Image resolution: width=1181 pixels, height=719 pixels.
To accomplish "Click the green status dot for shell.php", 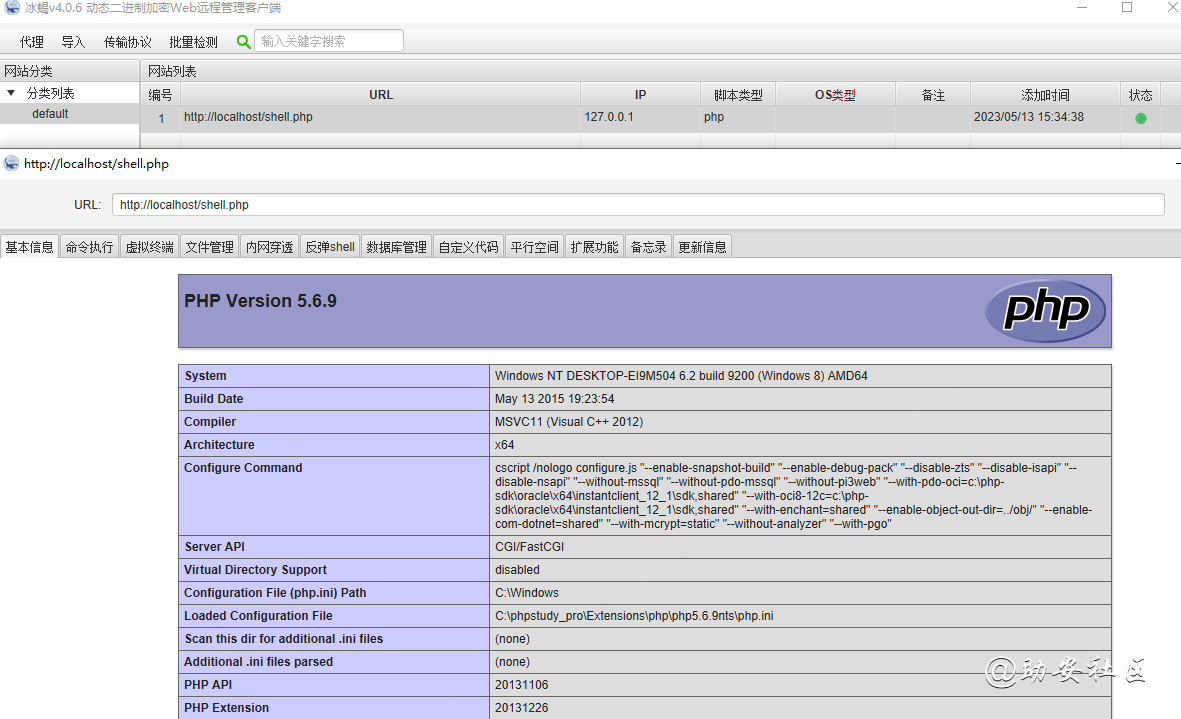I will (1140, 118).
